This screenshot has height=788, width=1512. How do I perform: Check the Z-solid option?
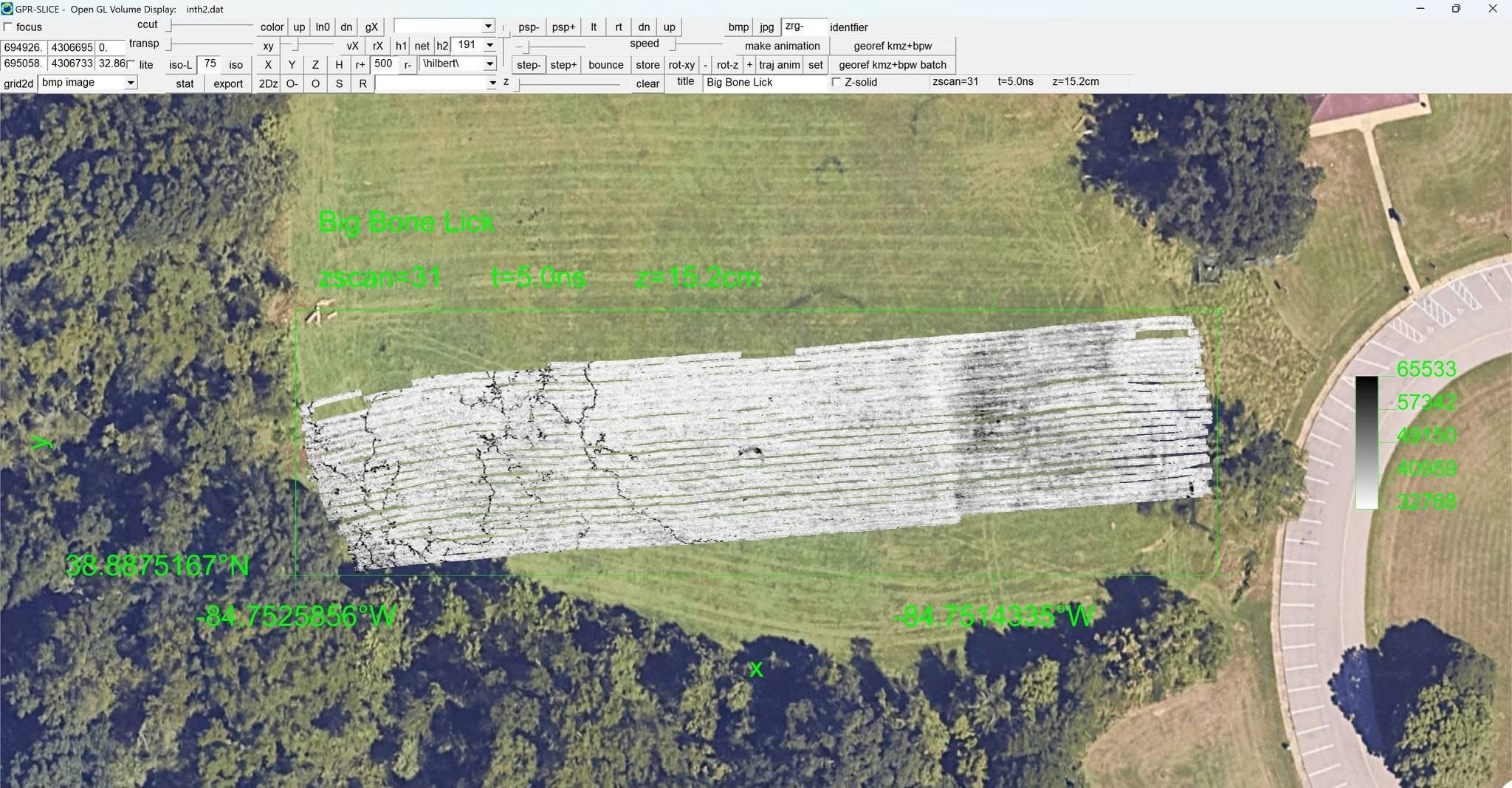[x=836, y=82]
